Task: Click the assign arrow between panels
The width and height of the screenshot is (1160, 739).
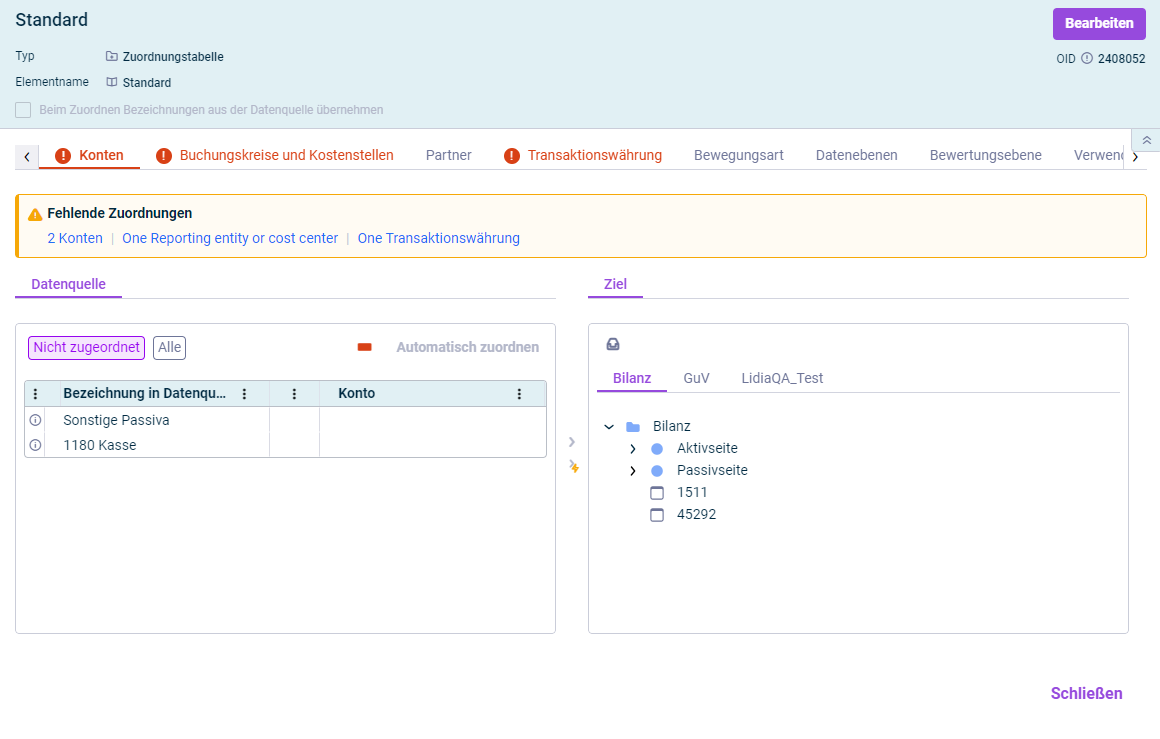Action: pos(572,442)
